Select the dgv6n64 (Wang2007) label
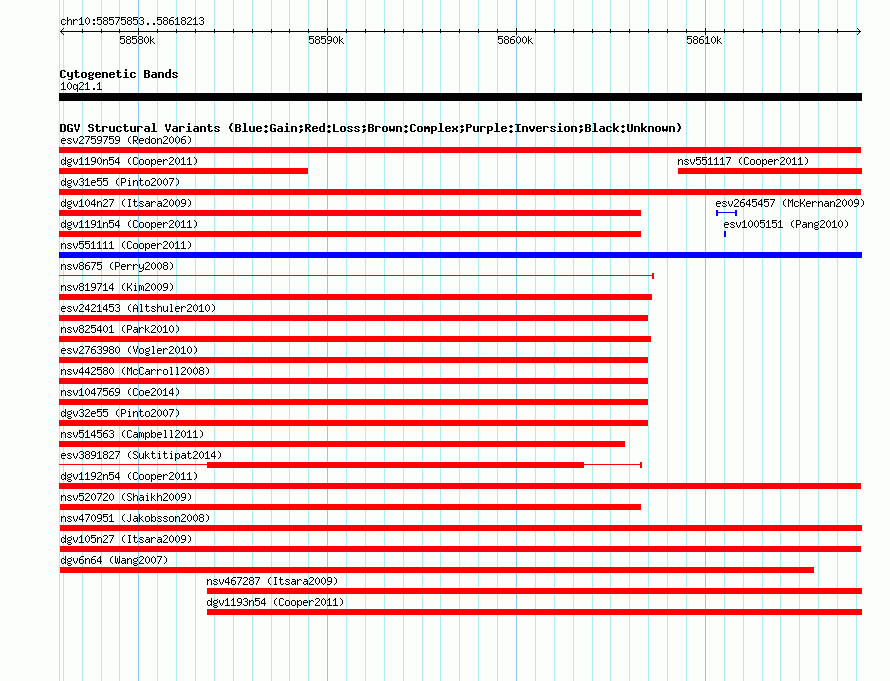 [x=114, y=560]
